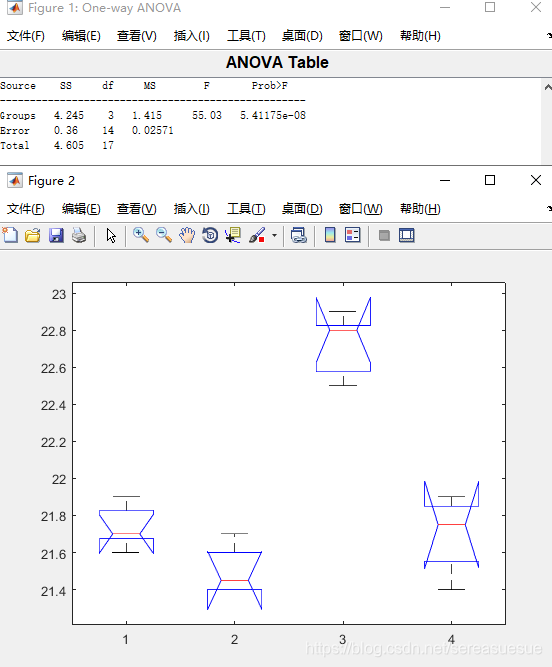This screenshot has width=552, height=667.
Task: Open 文件(F) menu in Figure 2
Action: click(26, 209)
